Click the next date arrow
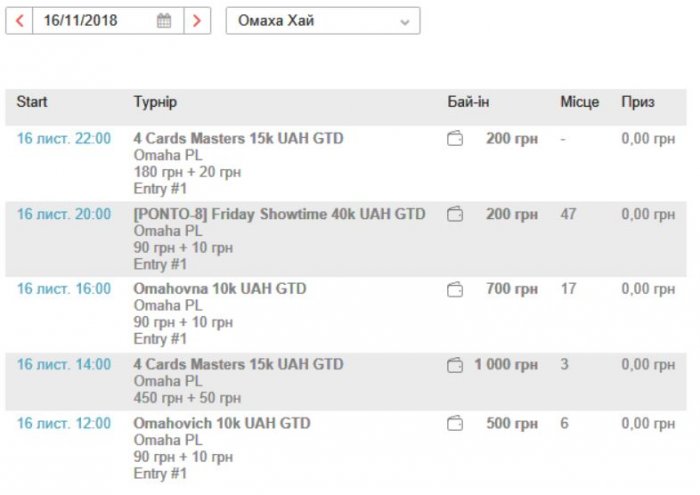 click(x=197, y=21)
